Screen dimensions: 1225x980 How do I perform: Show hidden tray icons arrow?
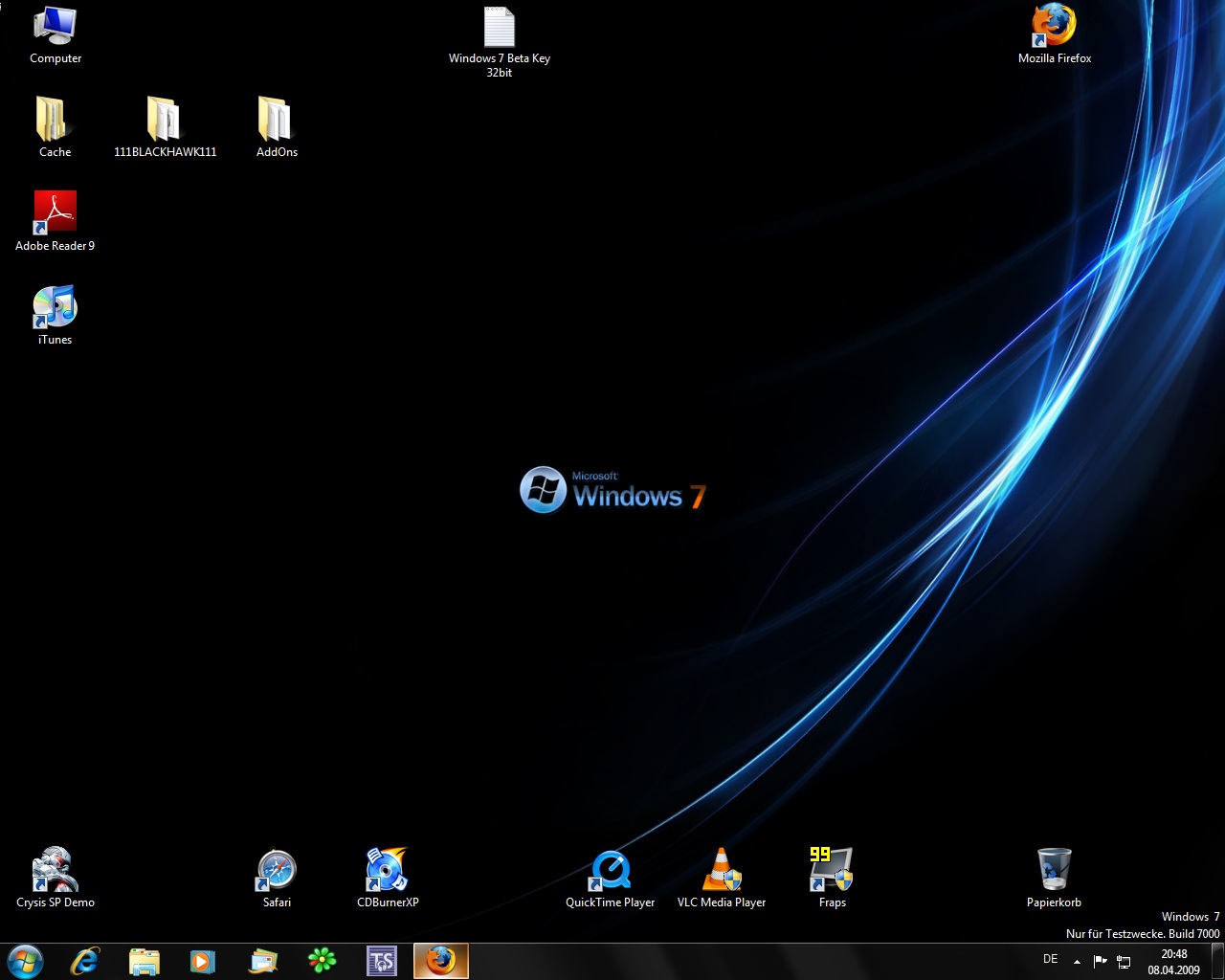click(x=1077, y=962)
